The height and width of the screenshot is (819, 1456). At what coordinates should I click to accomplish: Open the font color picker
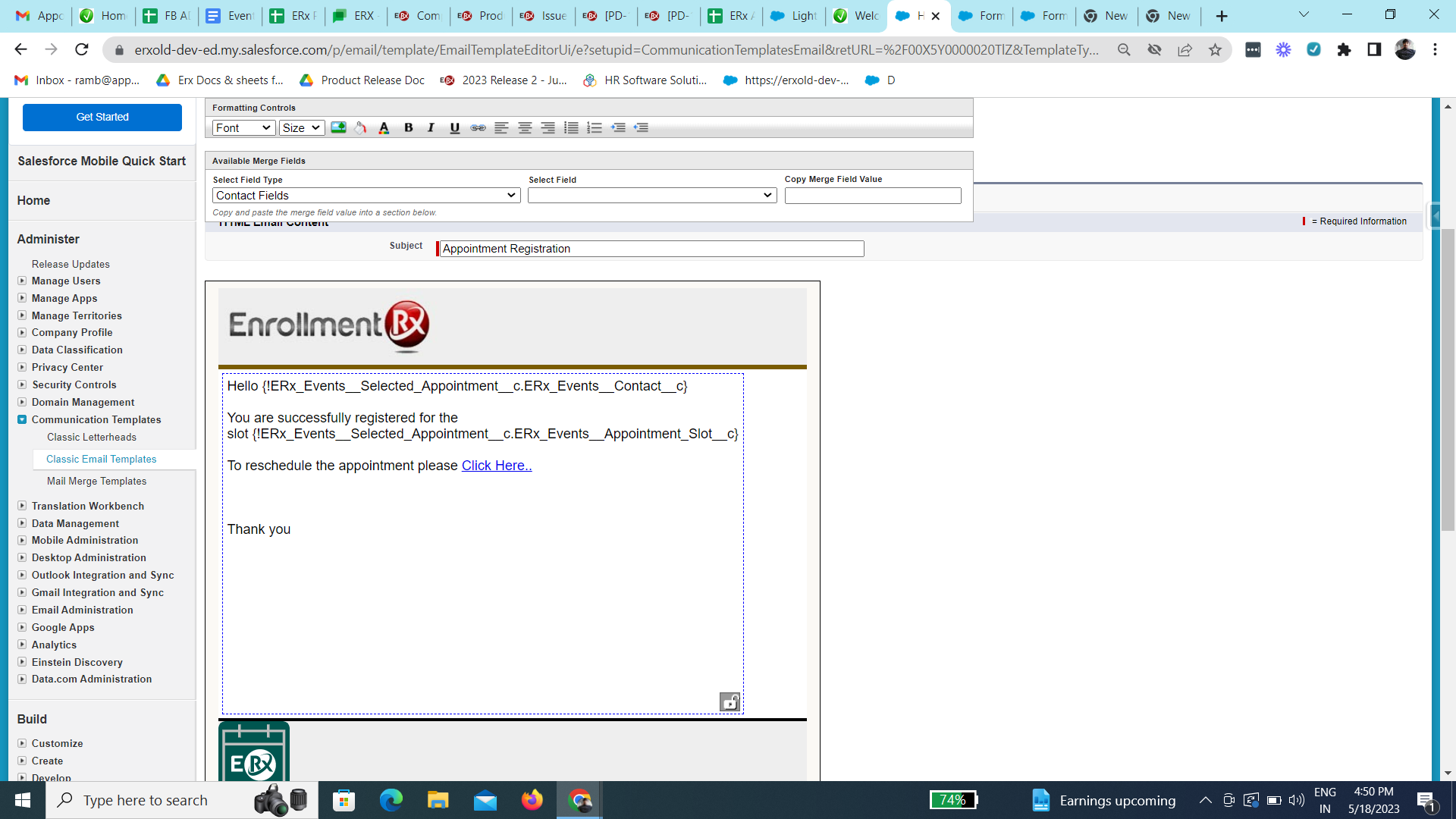pyautogui.click(x=384, y=127)
